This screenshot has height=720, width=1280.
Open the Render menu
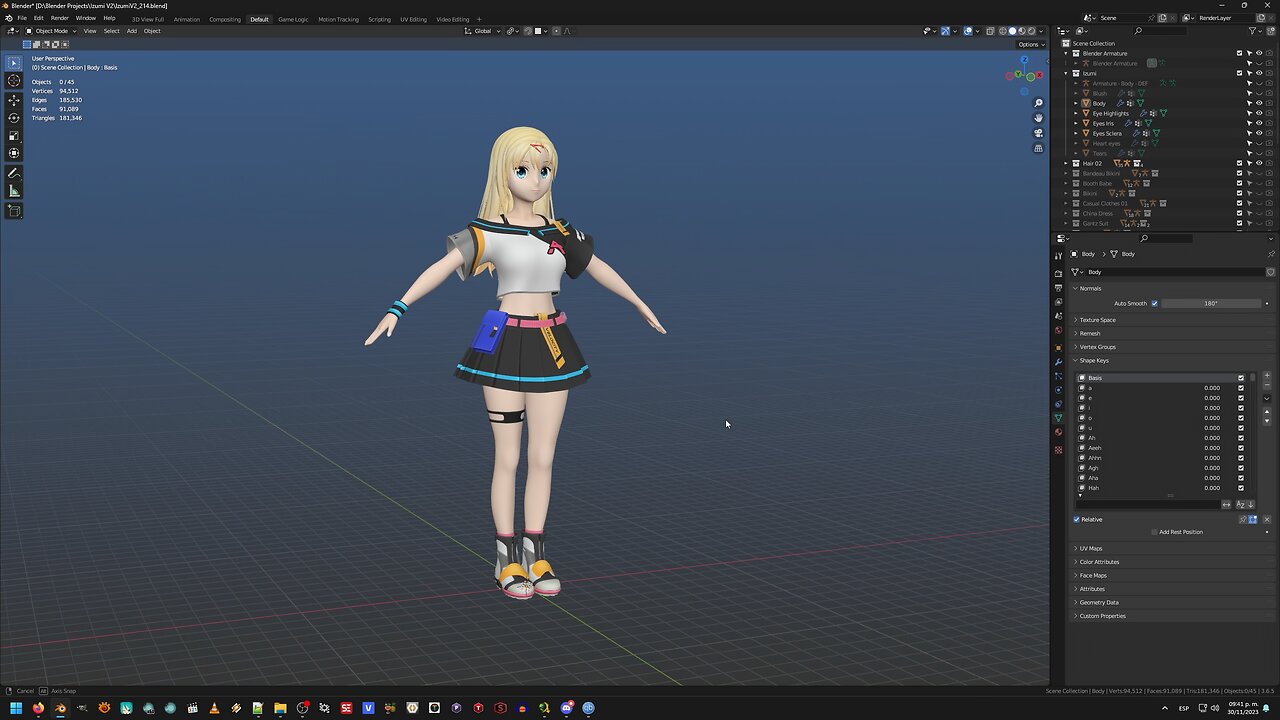tap(60, 18)
